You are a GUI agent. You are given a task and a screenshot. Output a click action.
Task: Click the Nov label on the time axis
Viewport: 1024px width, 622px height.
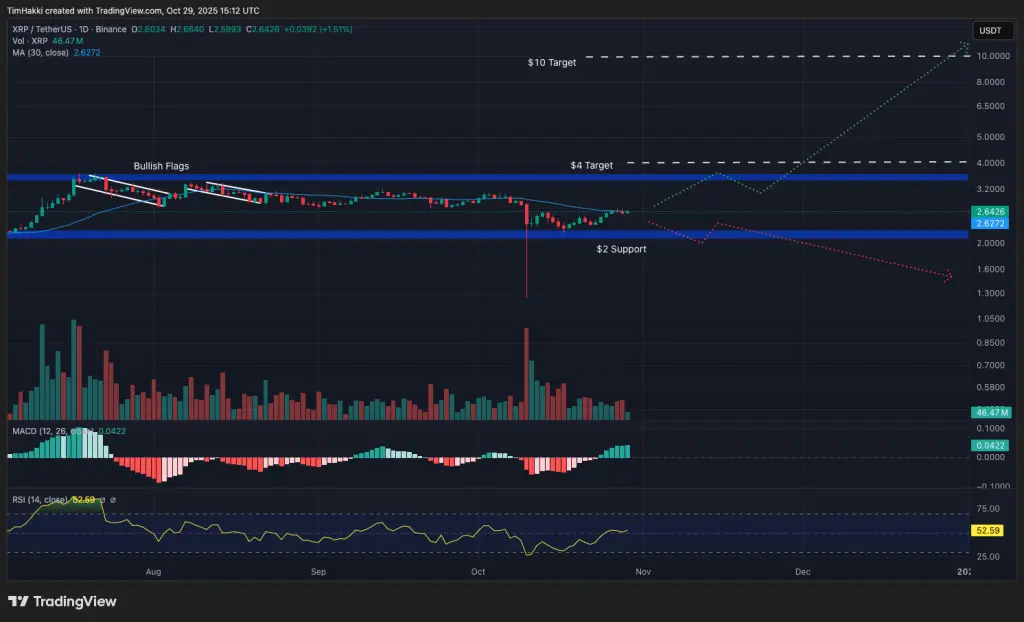pyautogui.click(x=643, y=572)
